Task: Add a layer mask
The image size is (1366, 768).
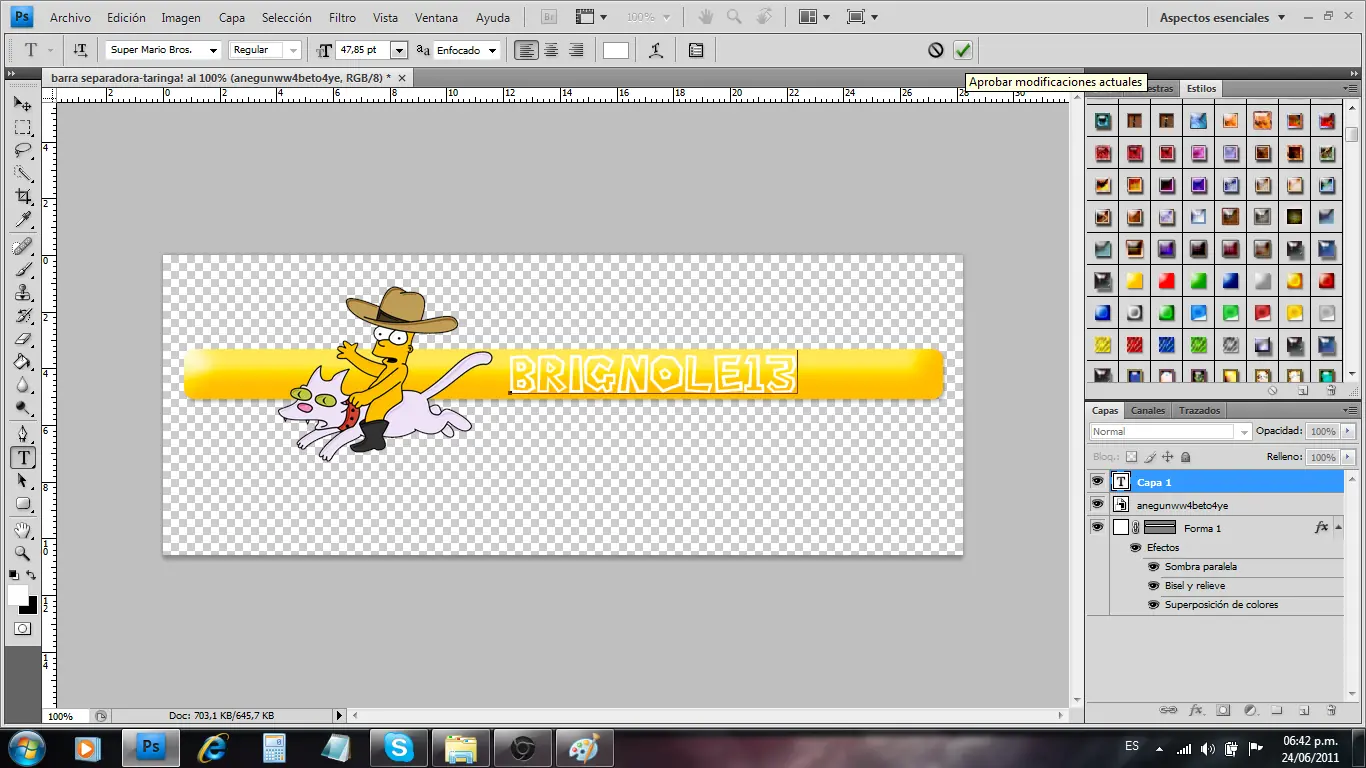Action: click(1223, 710)
